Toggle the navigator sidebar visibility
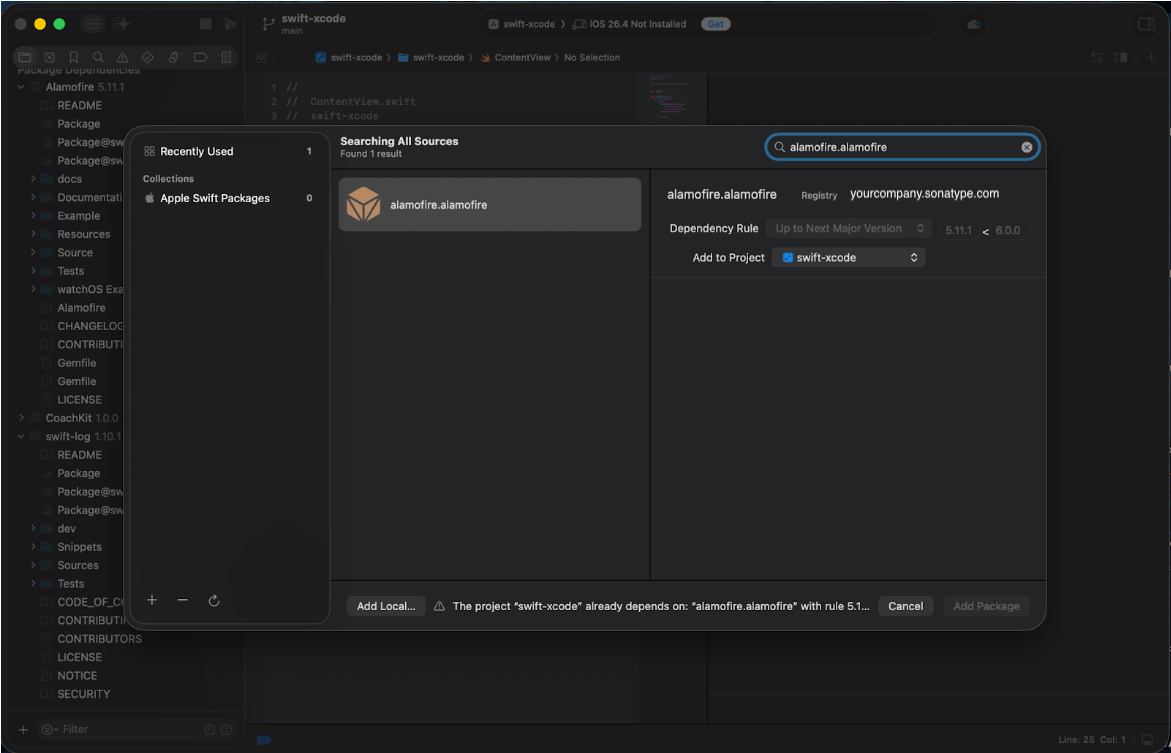This screenshot has width=1171, height=753. point(92,24)
